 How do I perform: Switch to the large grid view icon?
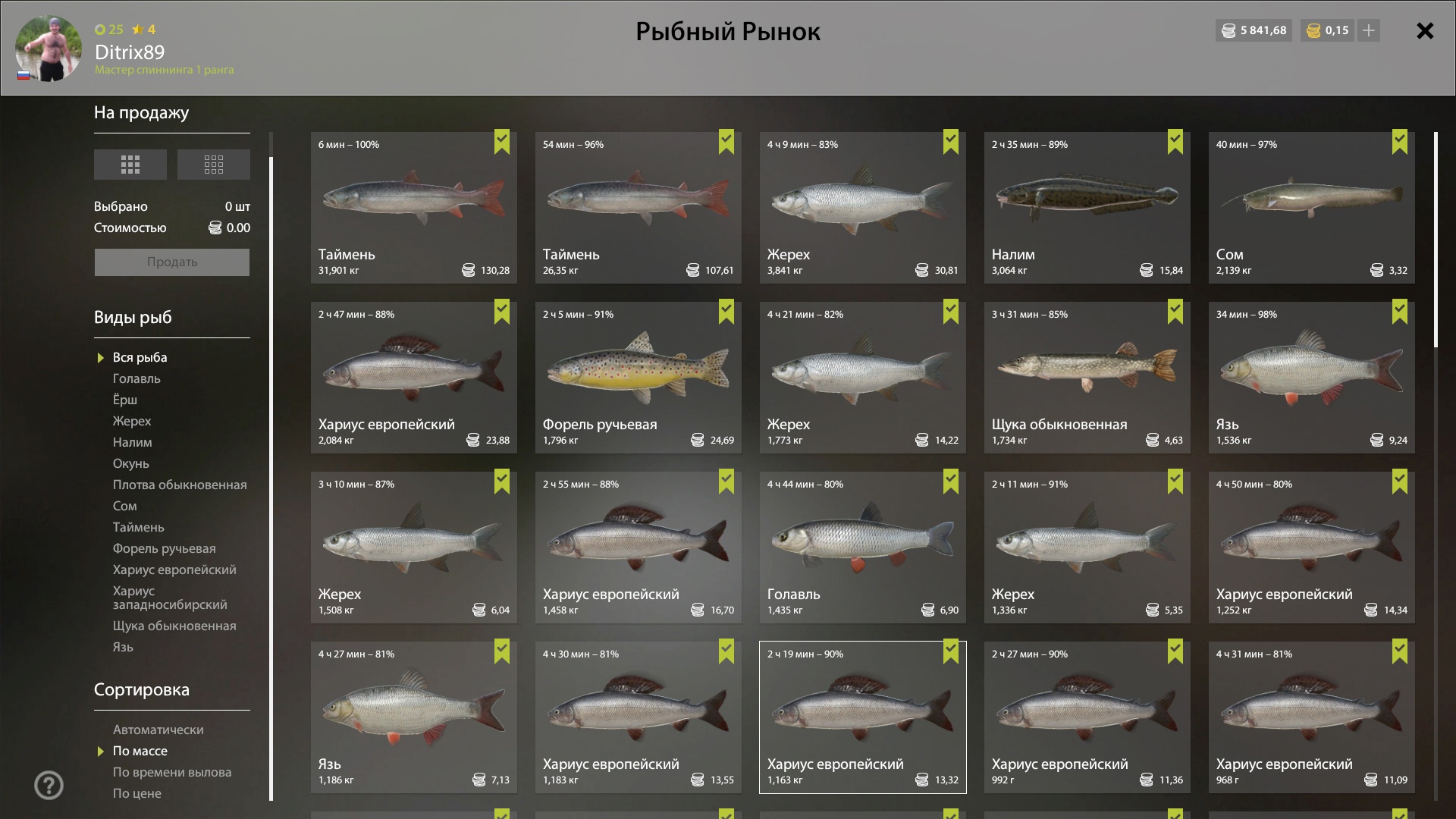(x=130, y=165)
